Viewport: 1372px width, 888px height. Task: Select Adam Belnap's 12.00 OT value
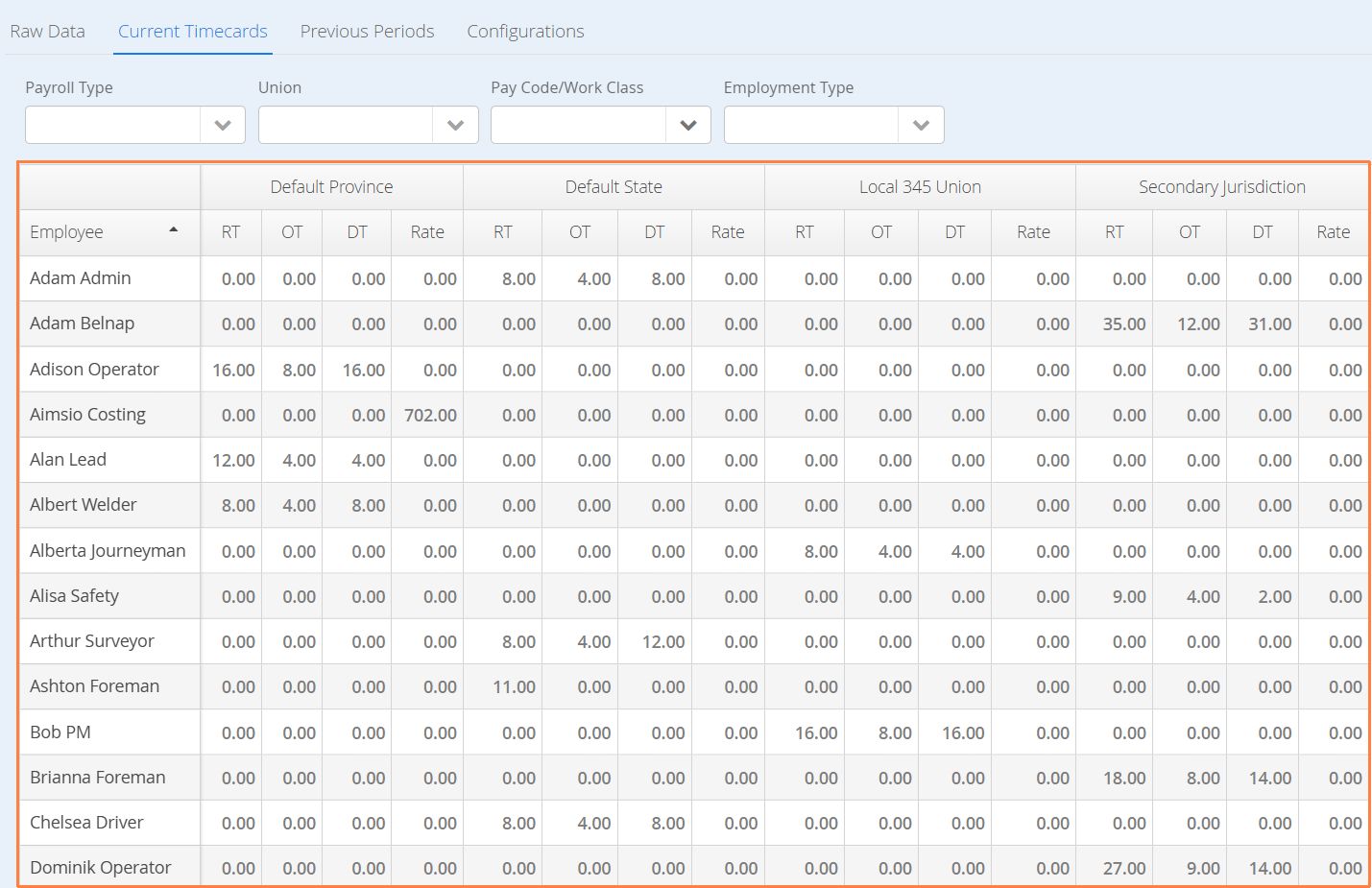pyautogui.click(x=1198, y=324)
